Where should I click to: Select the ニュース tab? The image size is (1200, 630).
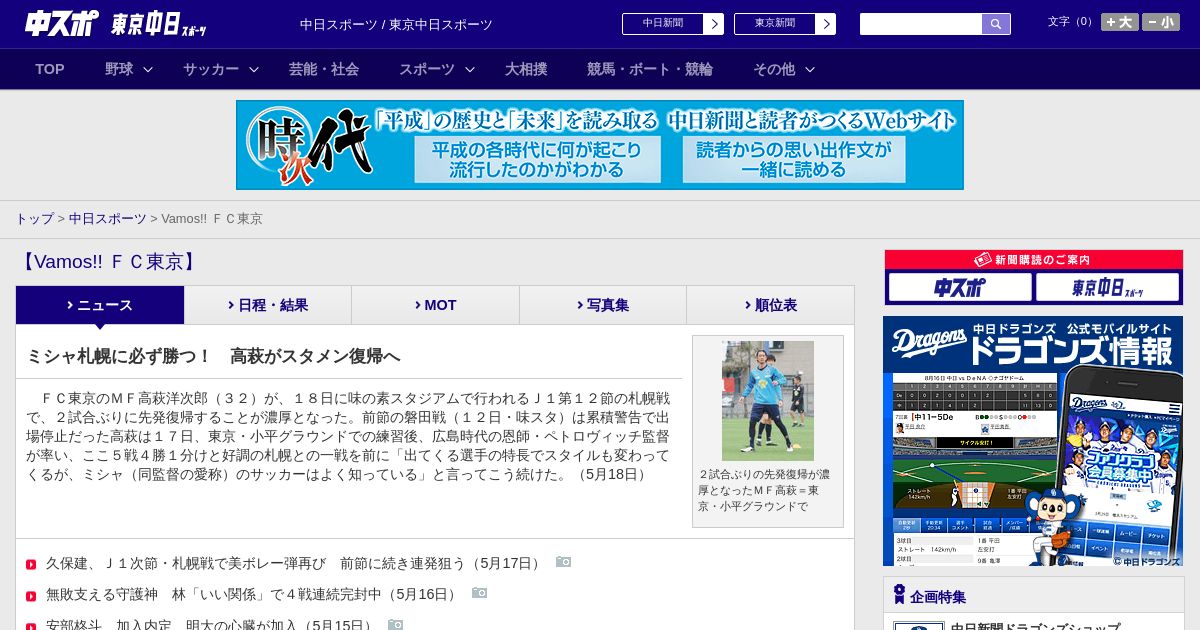click(x=100, y=305)
